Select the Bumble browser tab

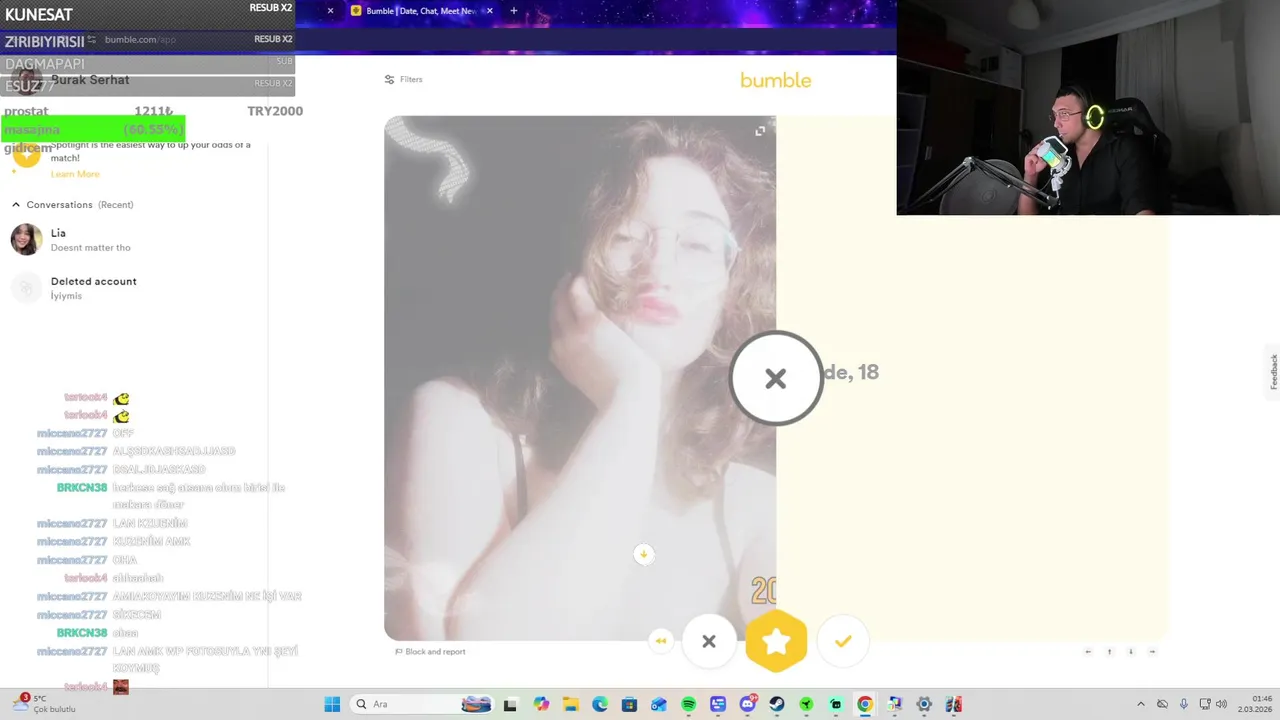(x=420, y=11)
